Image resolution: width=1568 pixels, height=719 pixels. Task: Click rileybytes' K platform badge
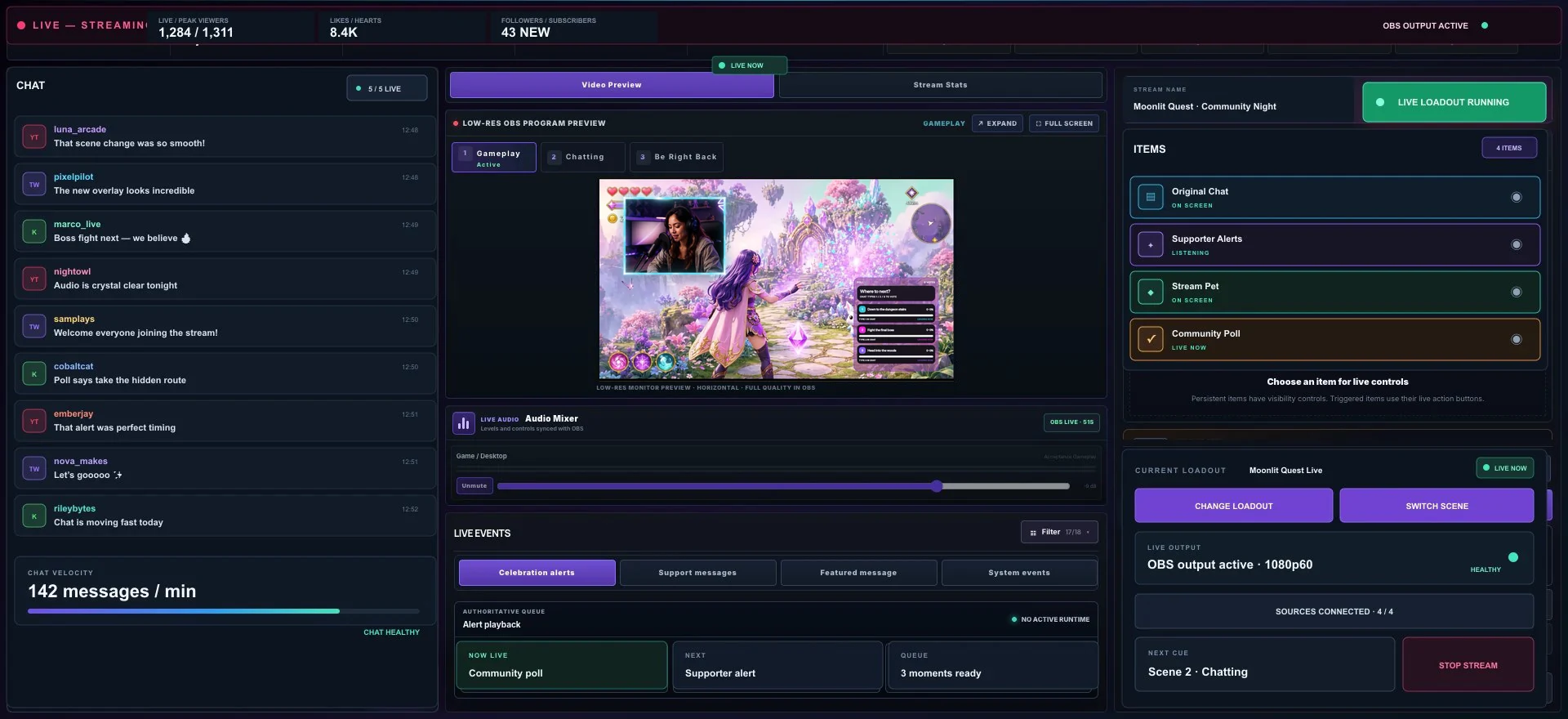(34, 516)
